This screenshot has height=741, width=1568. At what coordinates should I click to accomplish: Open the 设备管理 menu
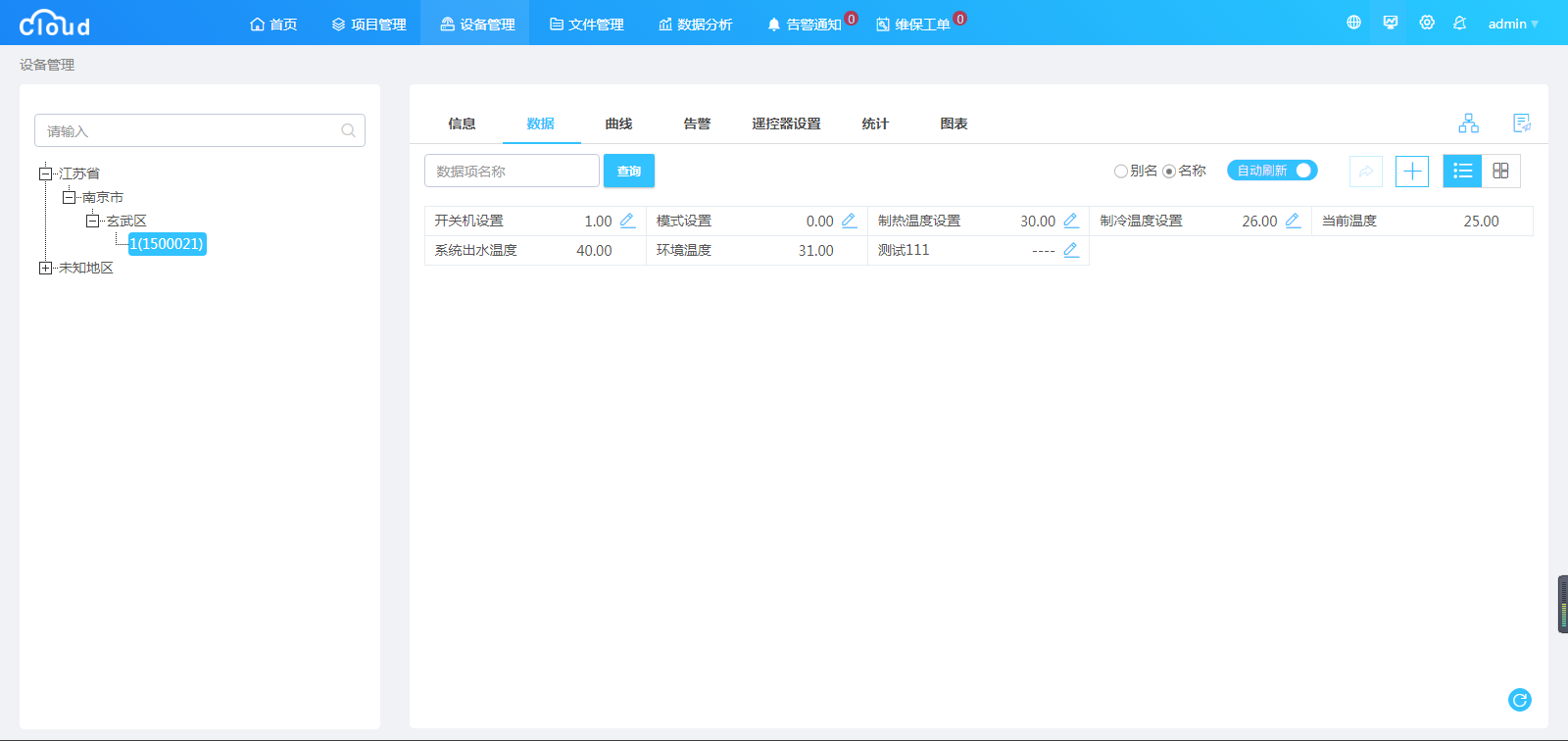coord(476,24)
